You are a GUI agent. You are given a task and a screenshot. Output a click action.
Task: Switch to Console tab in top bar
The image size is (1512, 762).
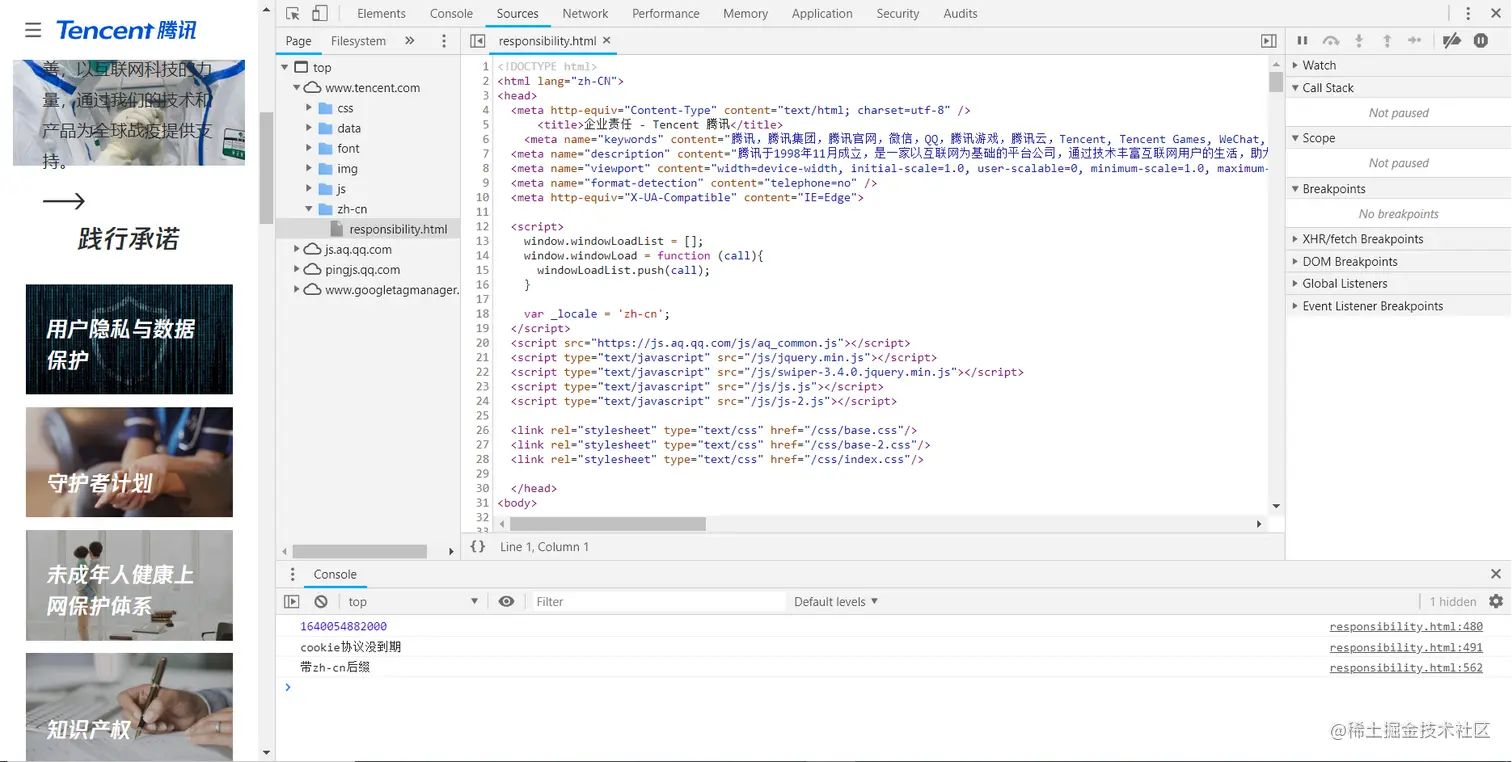[451, 14]
